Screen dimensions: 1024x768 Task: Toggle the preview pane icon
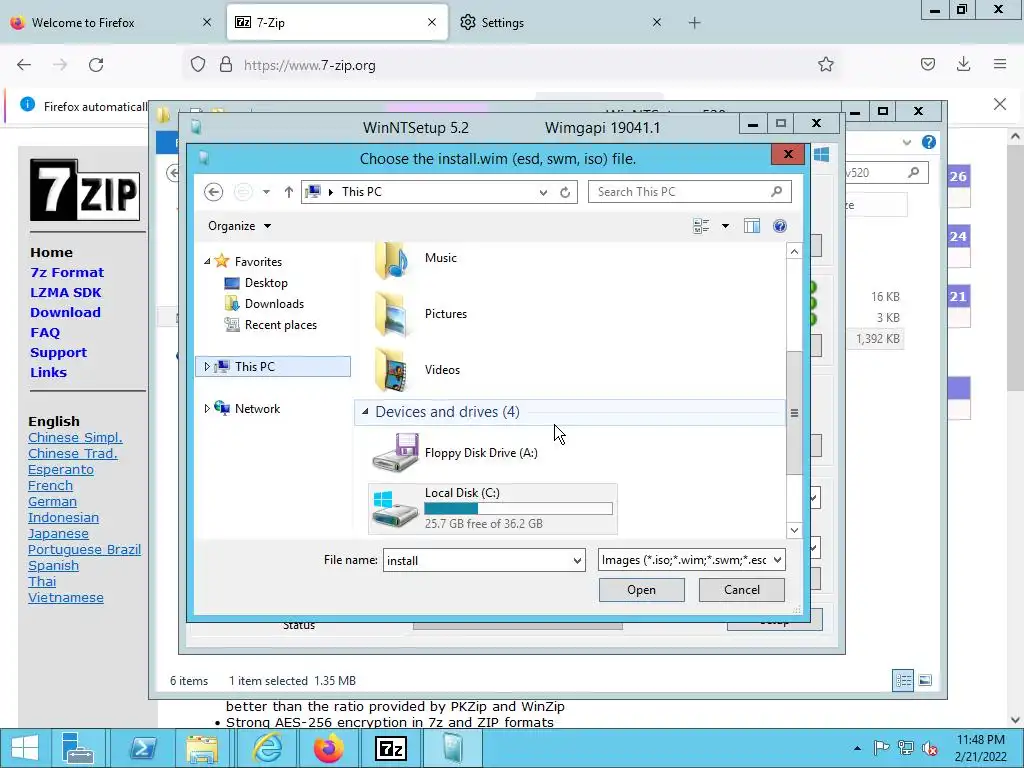pyautogui.click(x=752, y=226)
